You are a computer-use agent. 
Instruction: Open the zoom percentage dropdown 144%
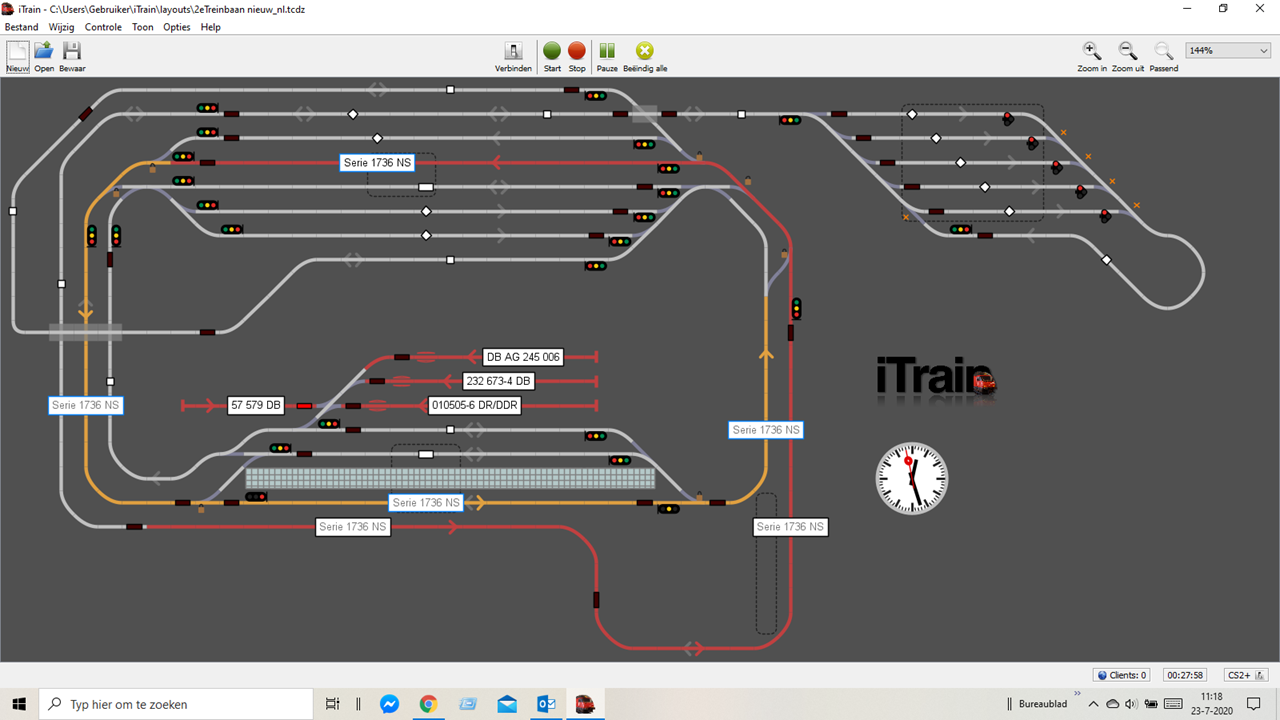coord(1227,50)
